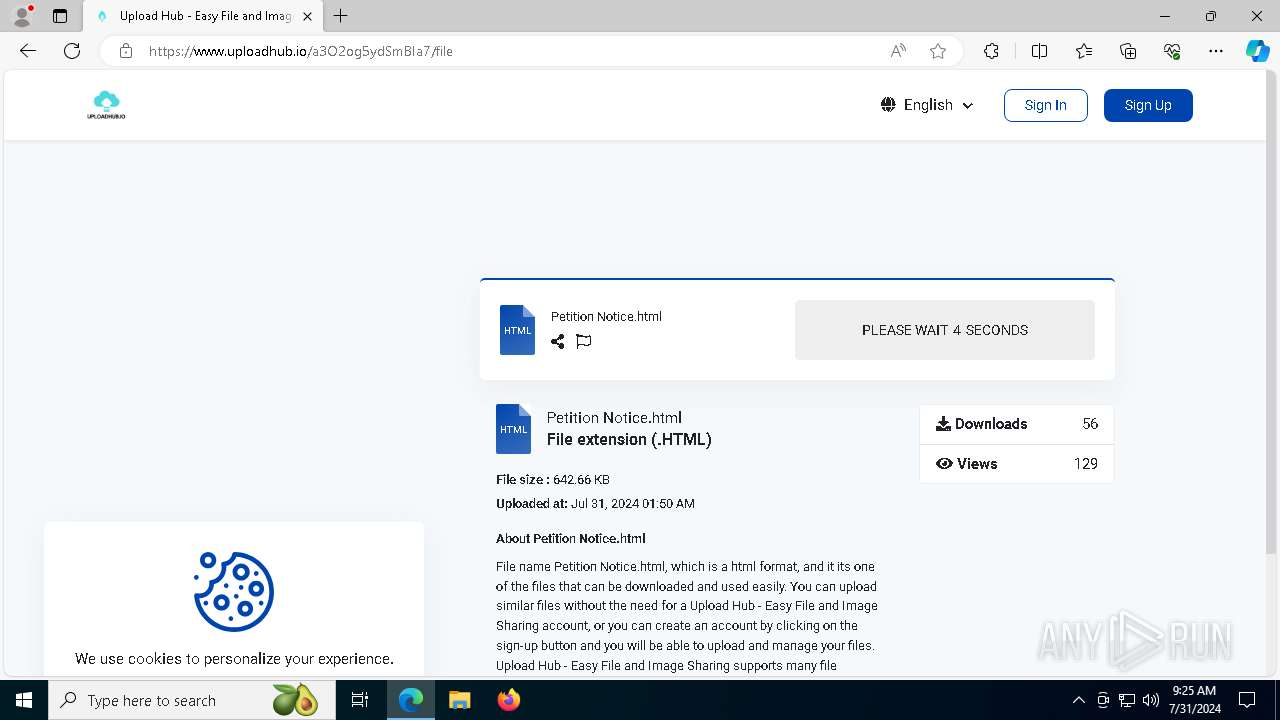The height and width of the screenshot is (720, 1280).
Task: Click the Read aloud icon in the address bar
Action: pos(898,51)
